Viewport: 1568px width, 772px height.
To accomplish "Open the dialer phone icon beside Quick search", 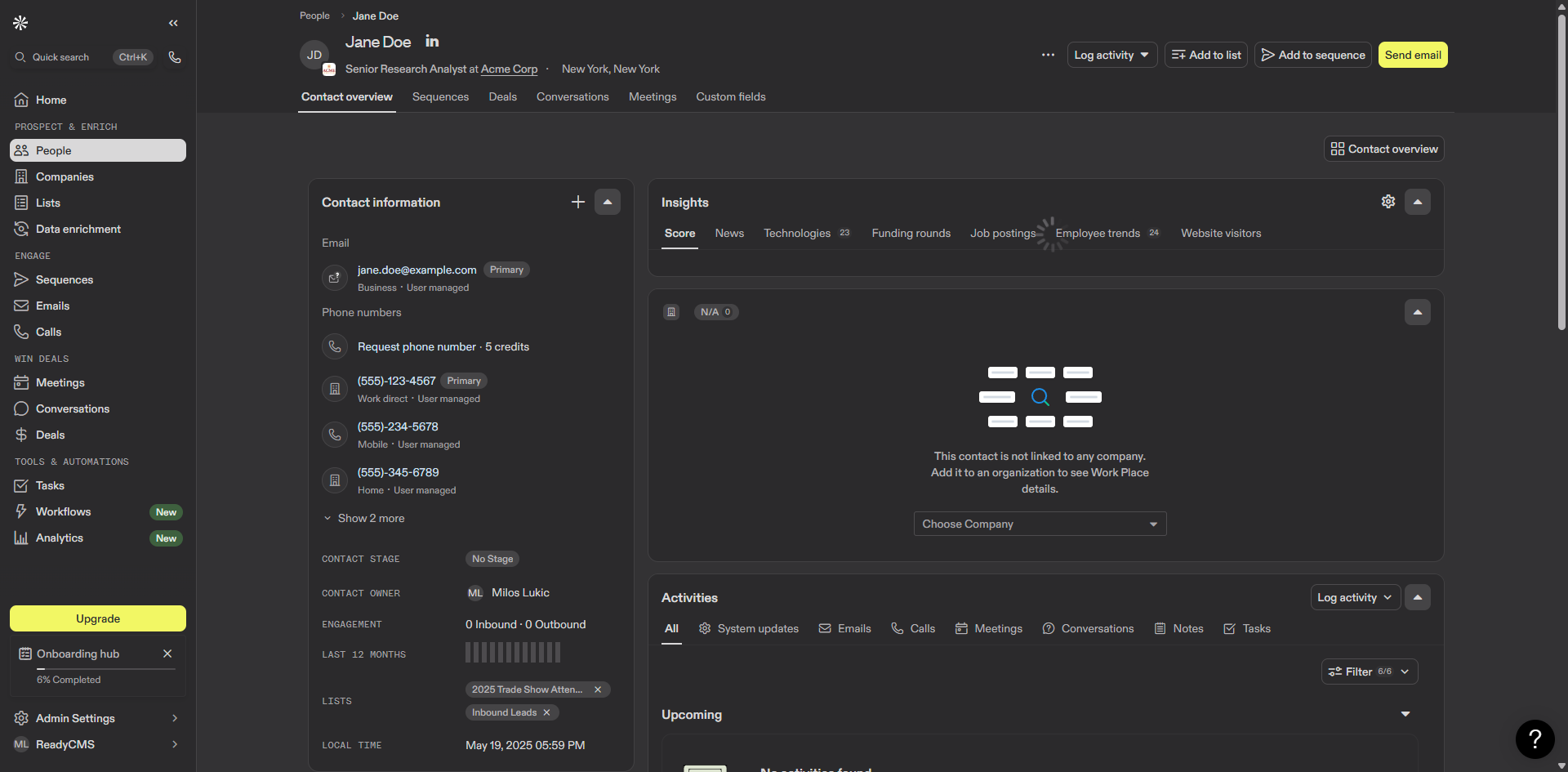I will 175,57.
